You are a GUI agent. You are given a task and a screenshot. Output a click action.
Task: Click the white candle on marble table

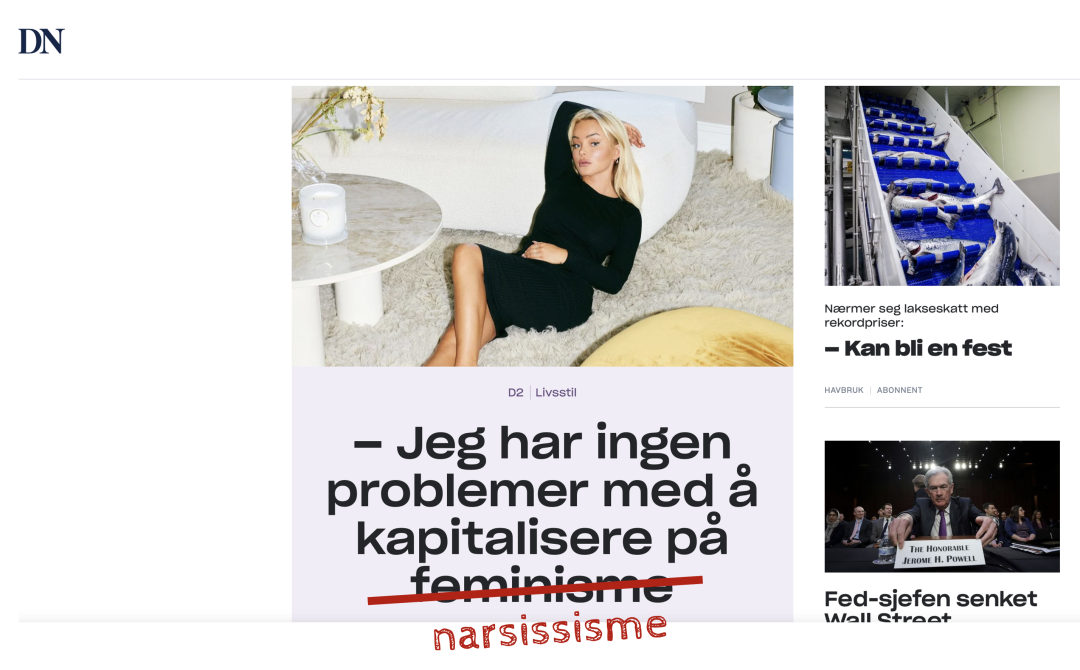click(322, 213)
